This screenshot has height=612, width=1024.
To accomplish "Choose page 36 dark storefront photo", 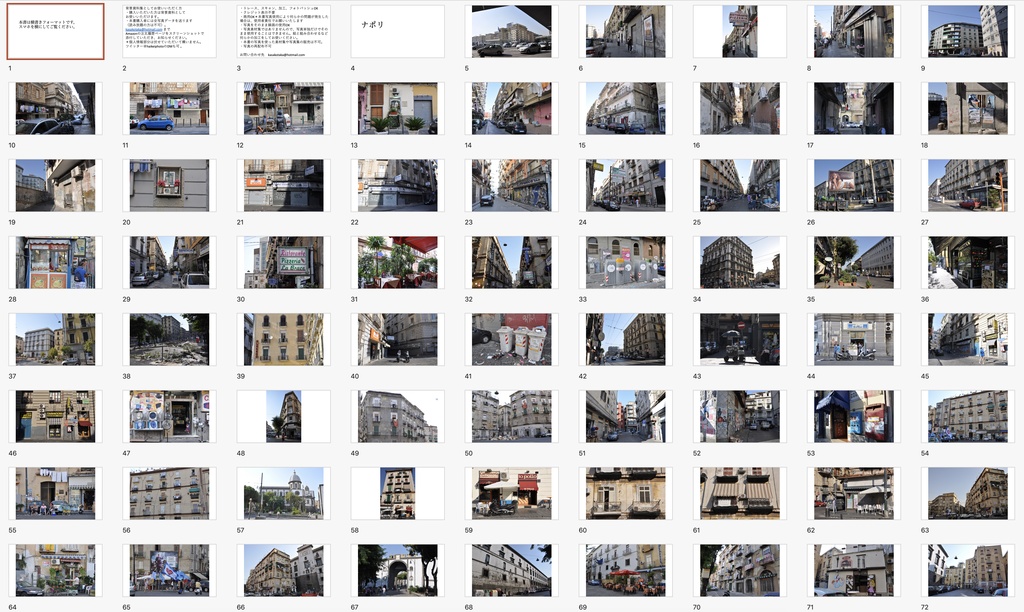I will pyautogui.click(x=968, y=263).
